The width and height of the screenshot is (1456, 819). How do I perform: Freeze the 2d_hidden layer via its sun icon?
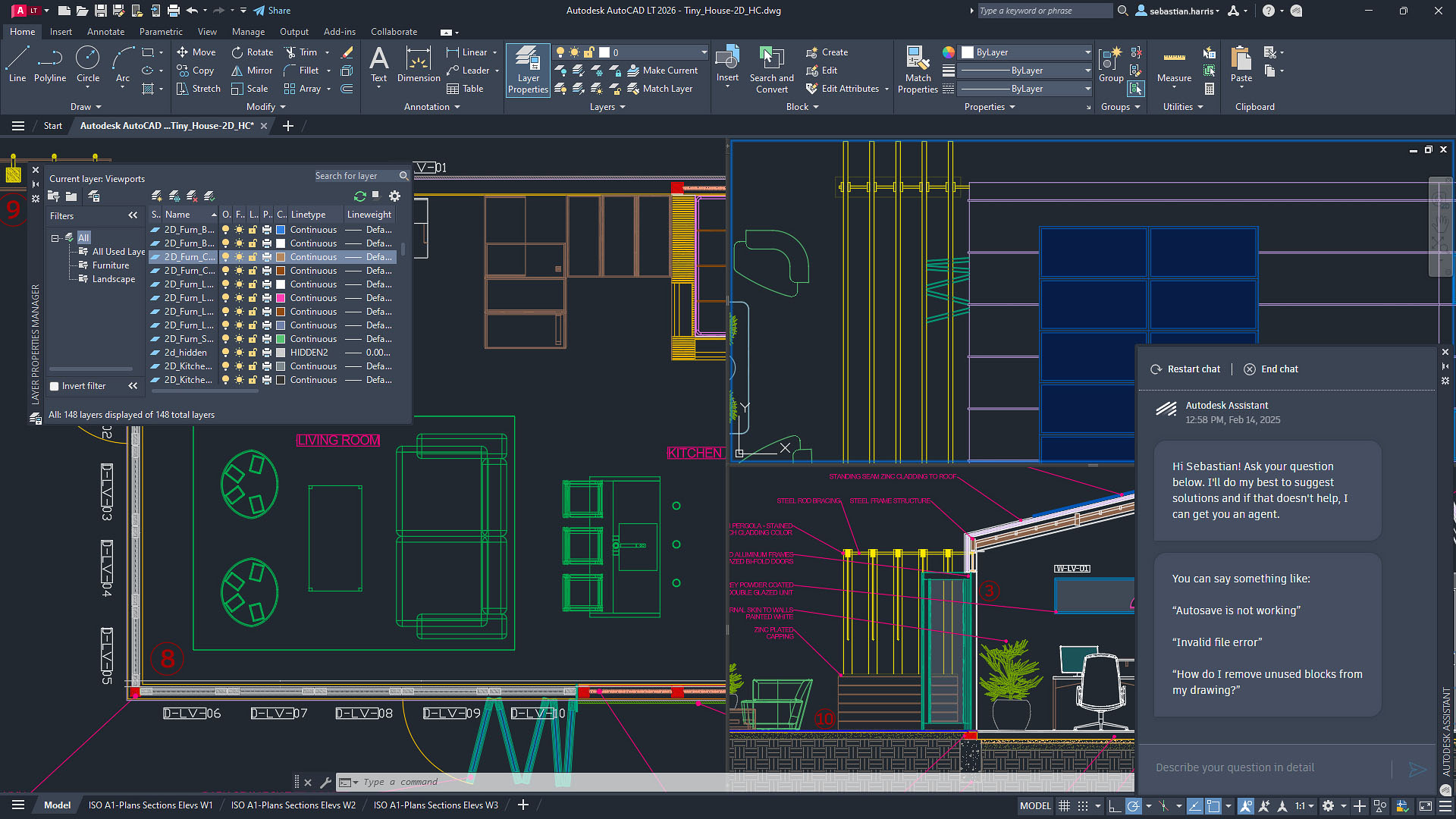(240, 352)
